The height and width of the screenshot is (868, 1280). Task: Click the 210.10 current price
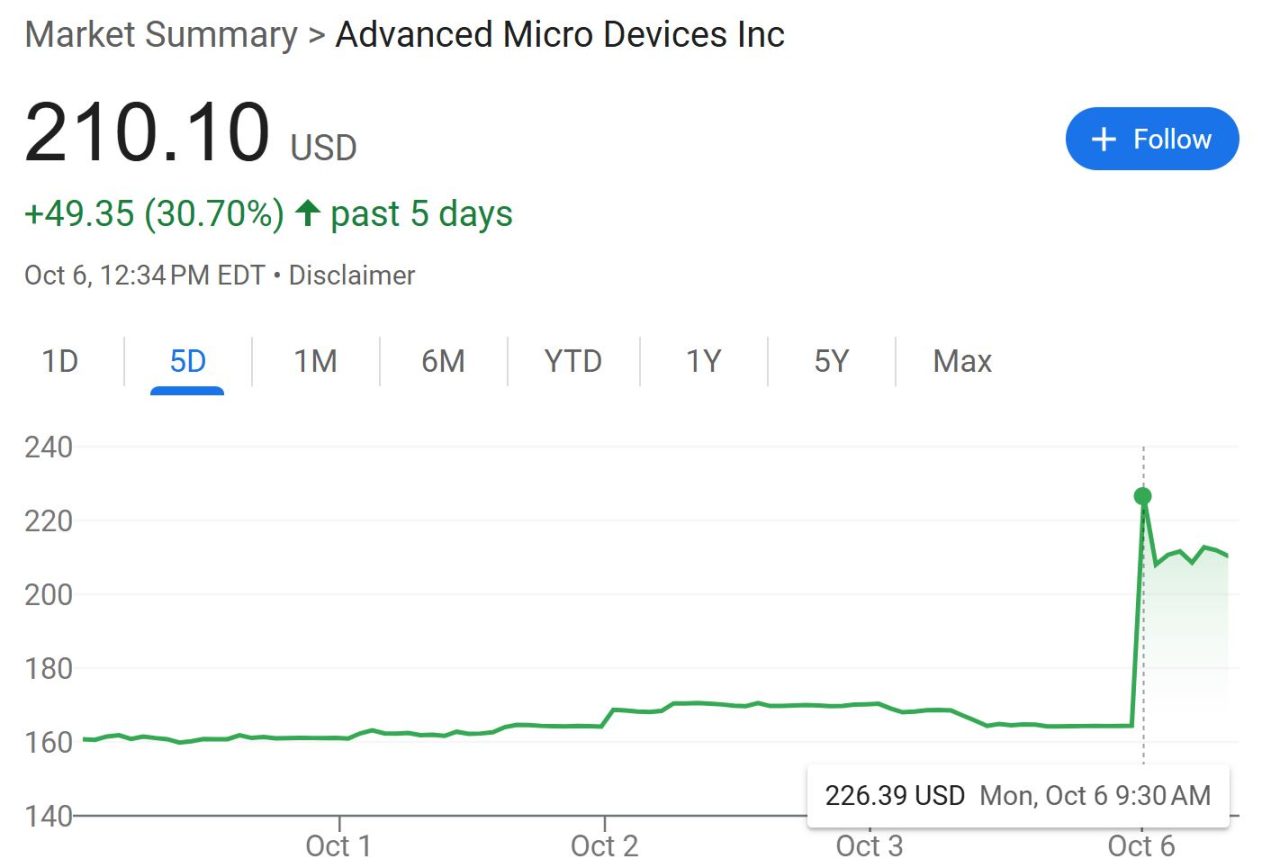147,134
